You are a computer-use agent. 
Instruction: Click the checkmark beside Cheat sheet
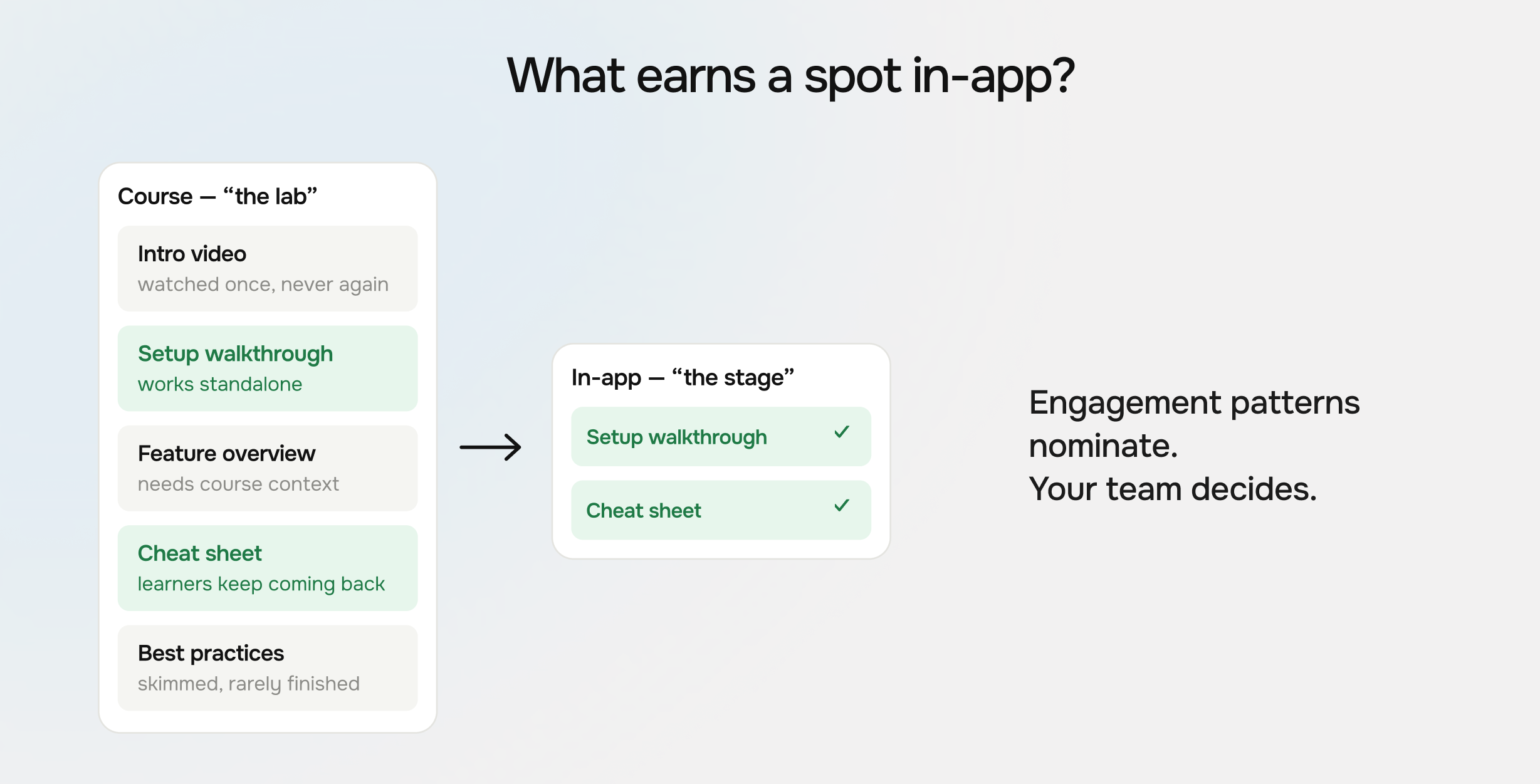click(x=842, y=505)
